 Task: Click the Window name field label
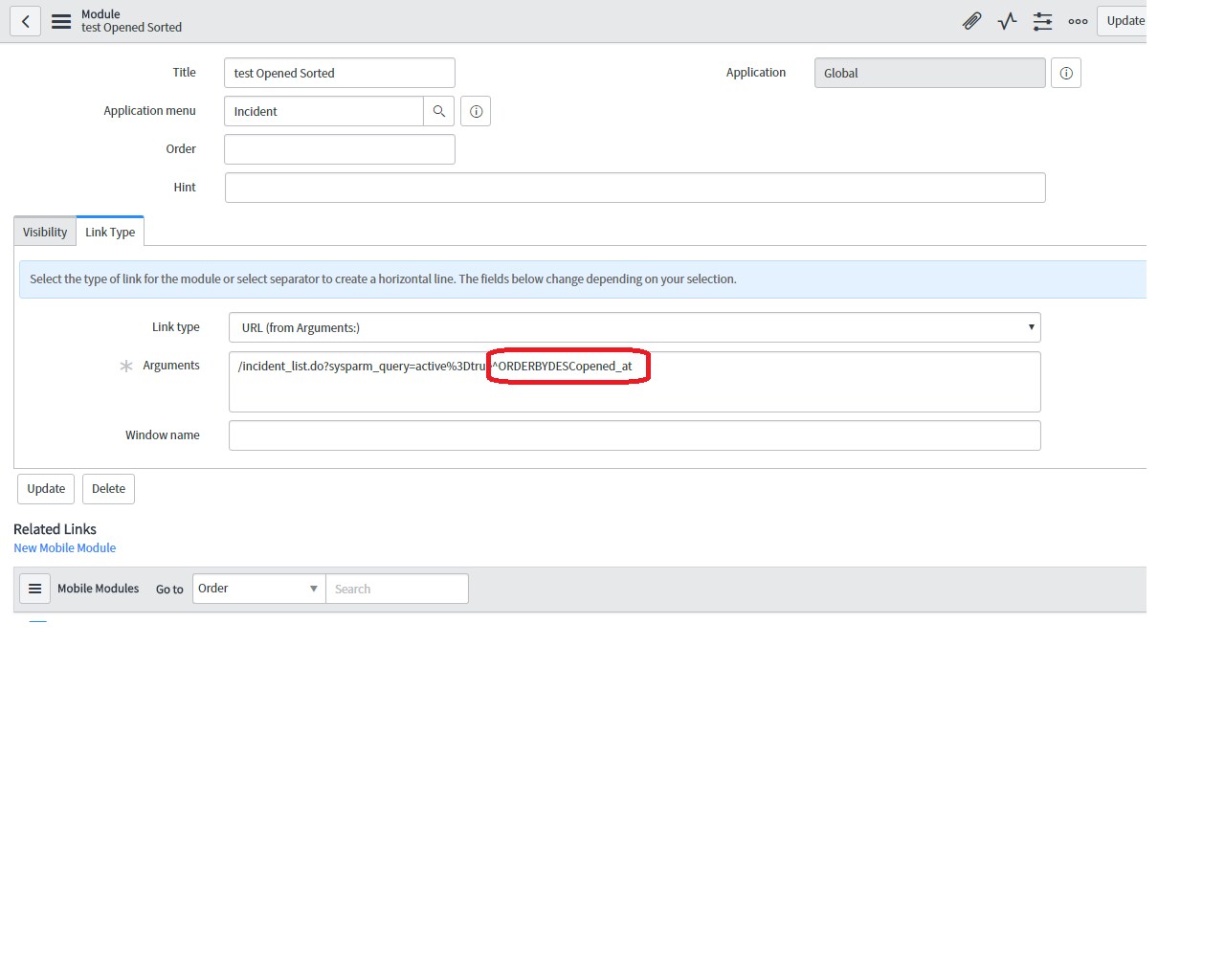[163, 435]
